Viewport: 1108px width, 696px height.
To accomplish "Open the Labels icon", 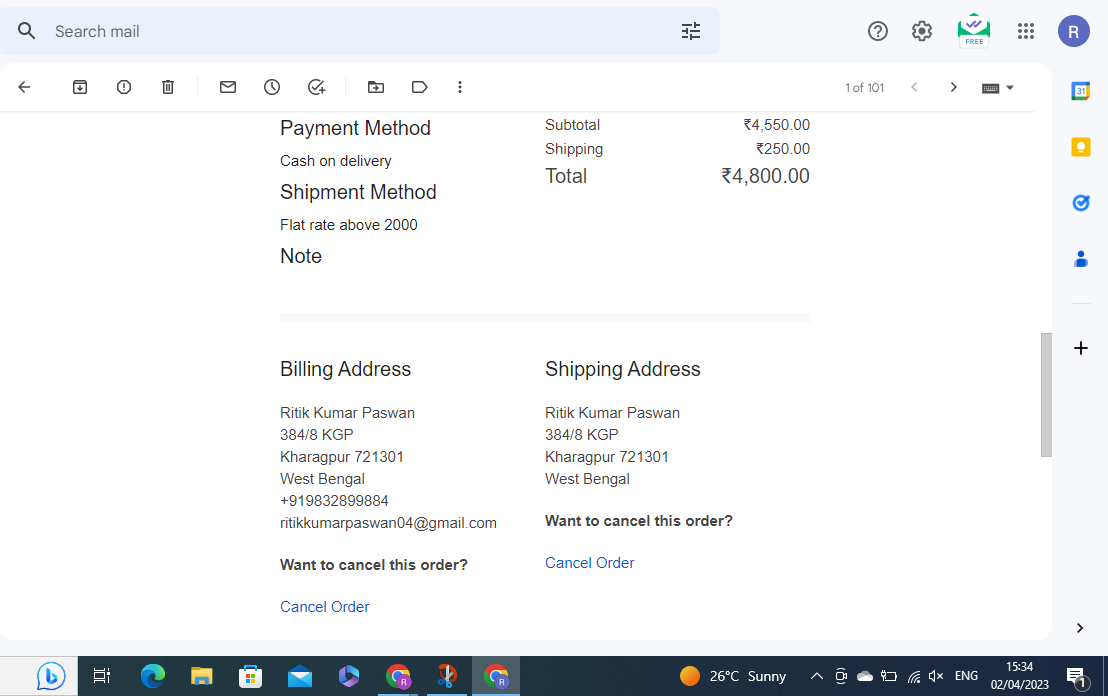I will pos(420,87).
